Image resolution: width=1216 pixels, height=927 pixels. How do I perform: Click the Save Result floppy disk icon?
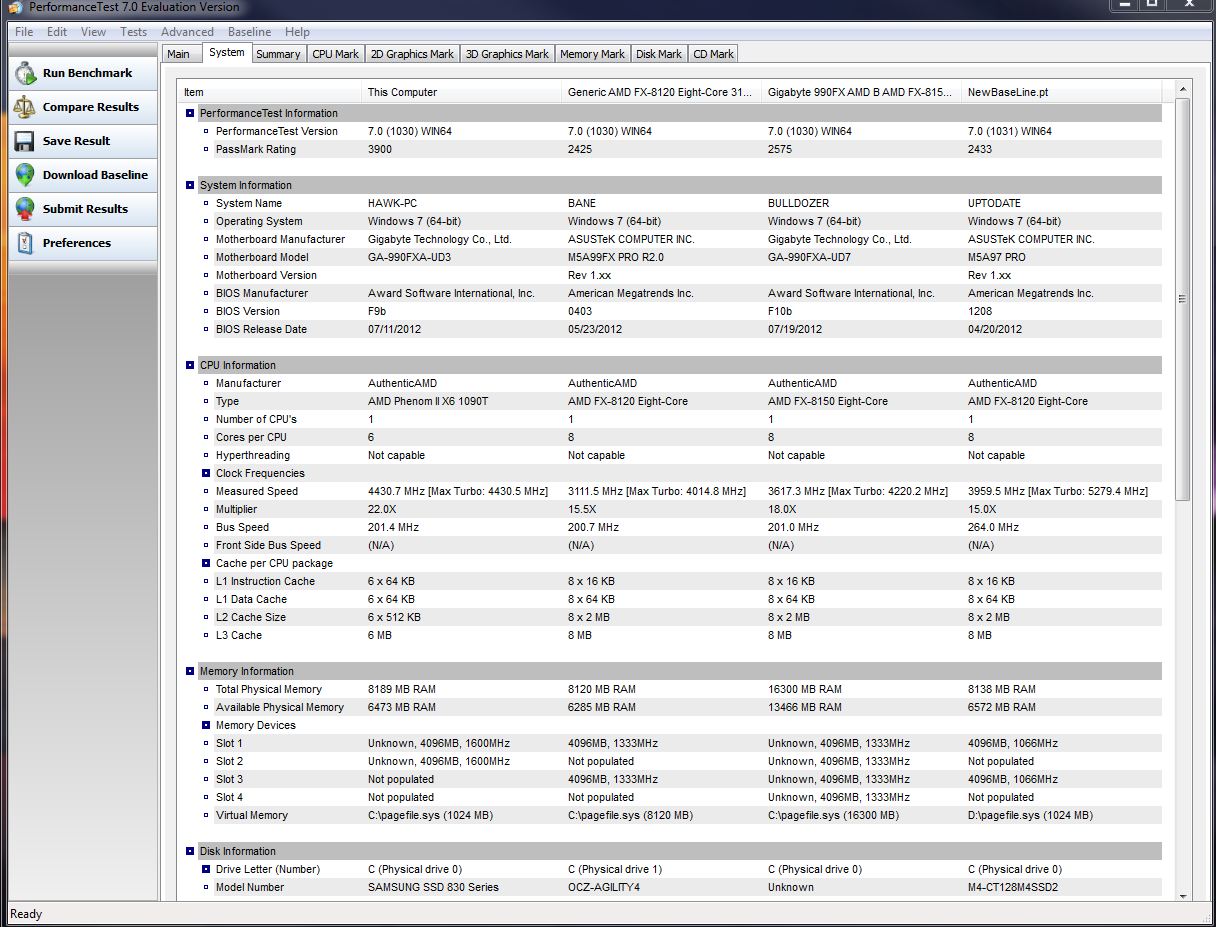26,141
